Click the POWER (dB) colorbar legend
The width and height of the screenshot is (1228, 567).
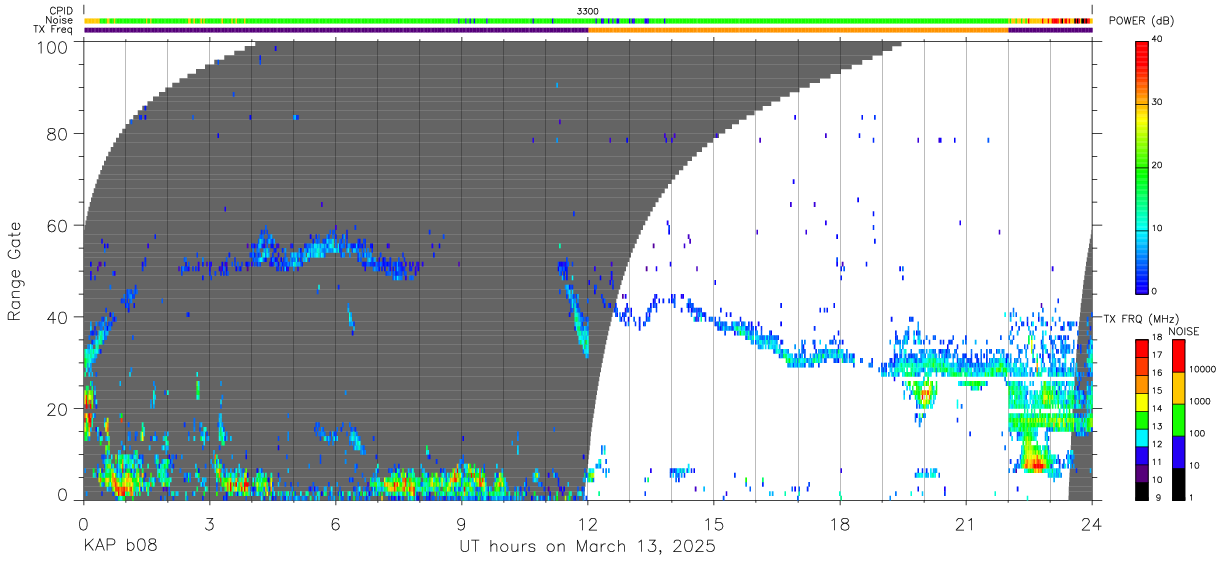[1142, 166]
